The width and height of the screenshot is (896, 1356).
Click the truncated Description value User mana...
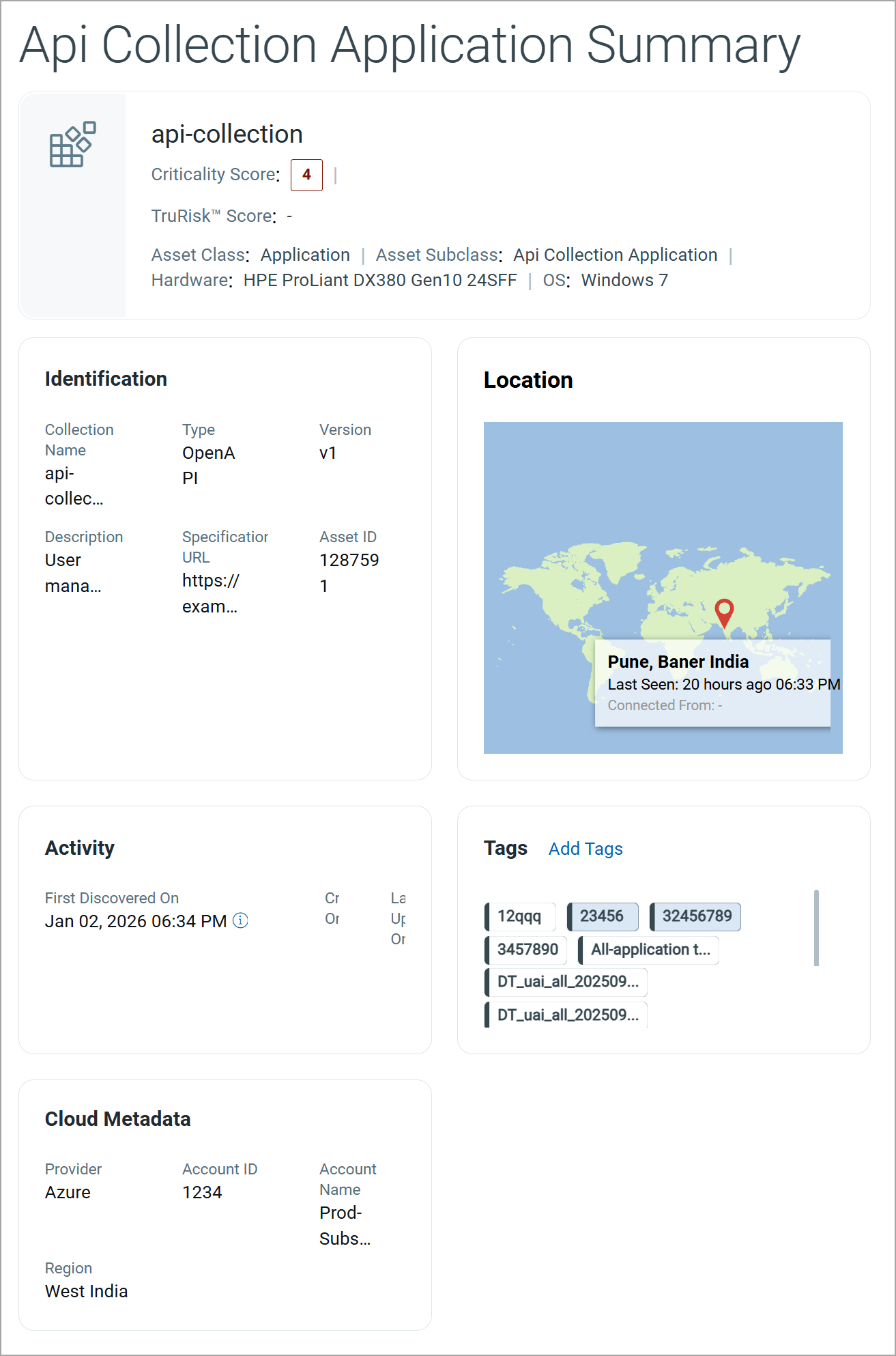(x=73, y=573)
